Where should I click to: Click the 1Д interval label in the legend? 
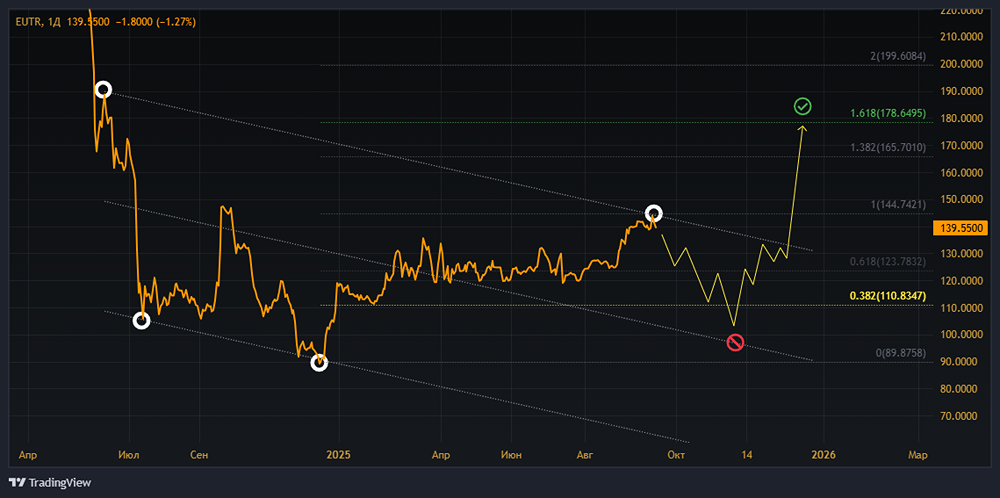(52, 22)
